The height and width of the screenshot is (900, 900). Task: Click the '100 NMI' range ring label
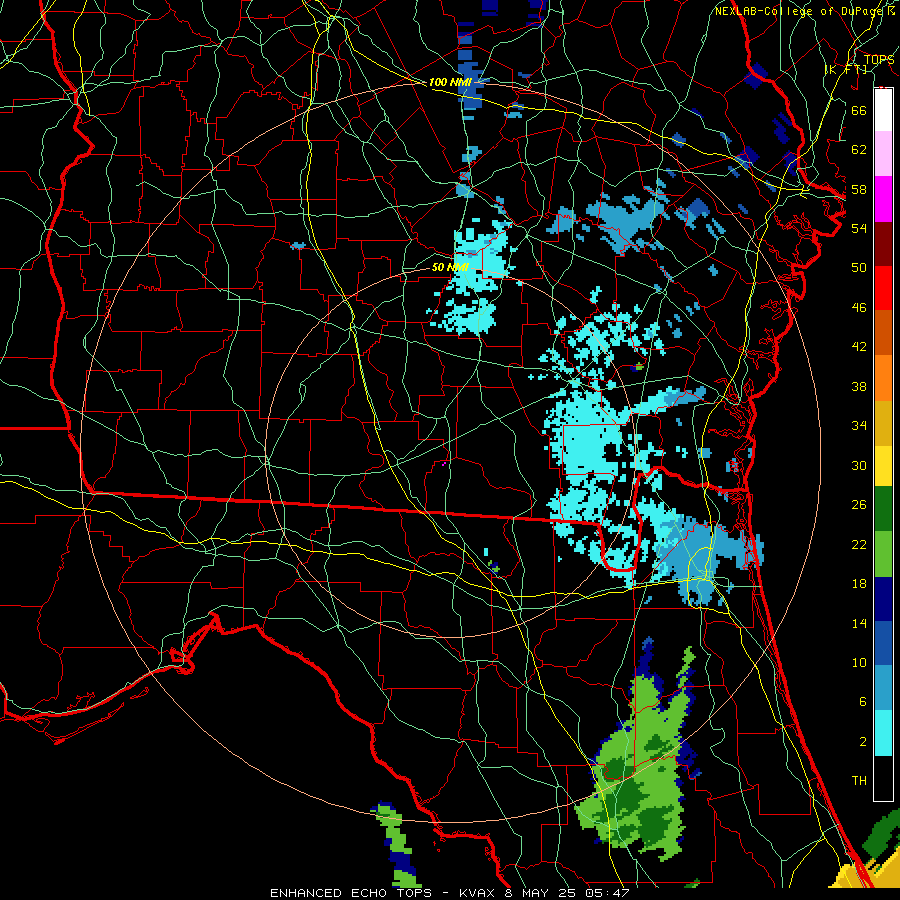click(x=449, y=82)
